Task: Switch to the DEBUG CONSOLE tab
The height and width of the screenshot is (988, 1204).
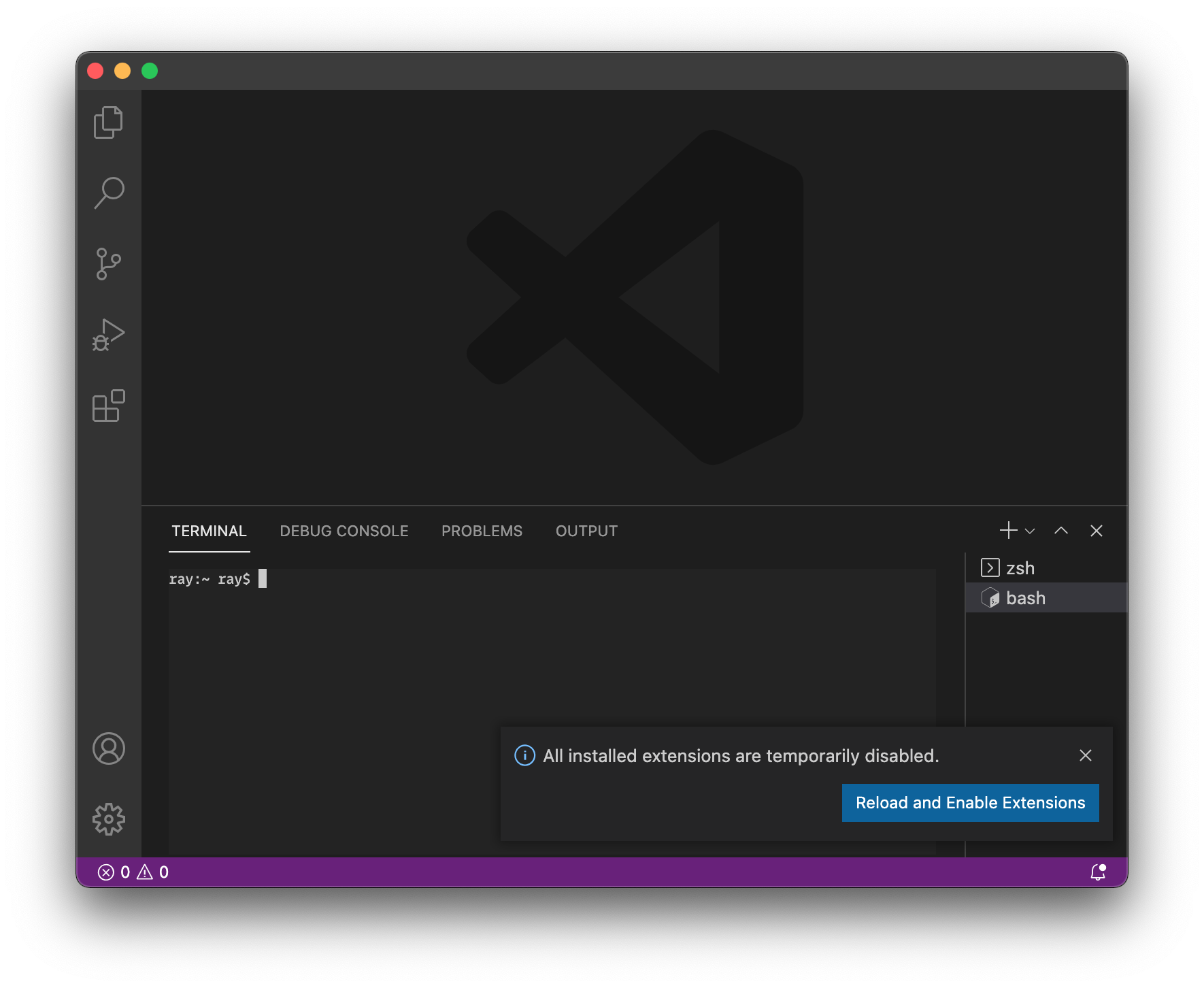Action: [344, 531]
